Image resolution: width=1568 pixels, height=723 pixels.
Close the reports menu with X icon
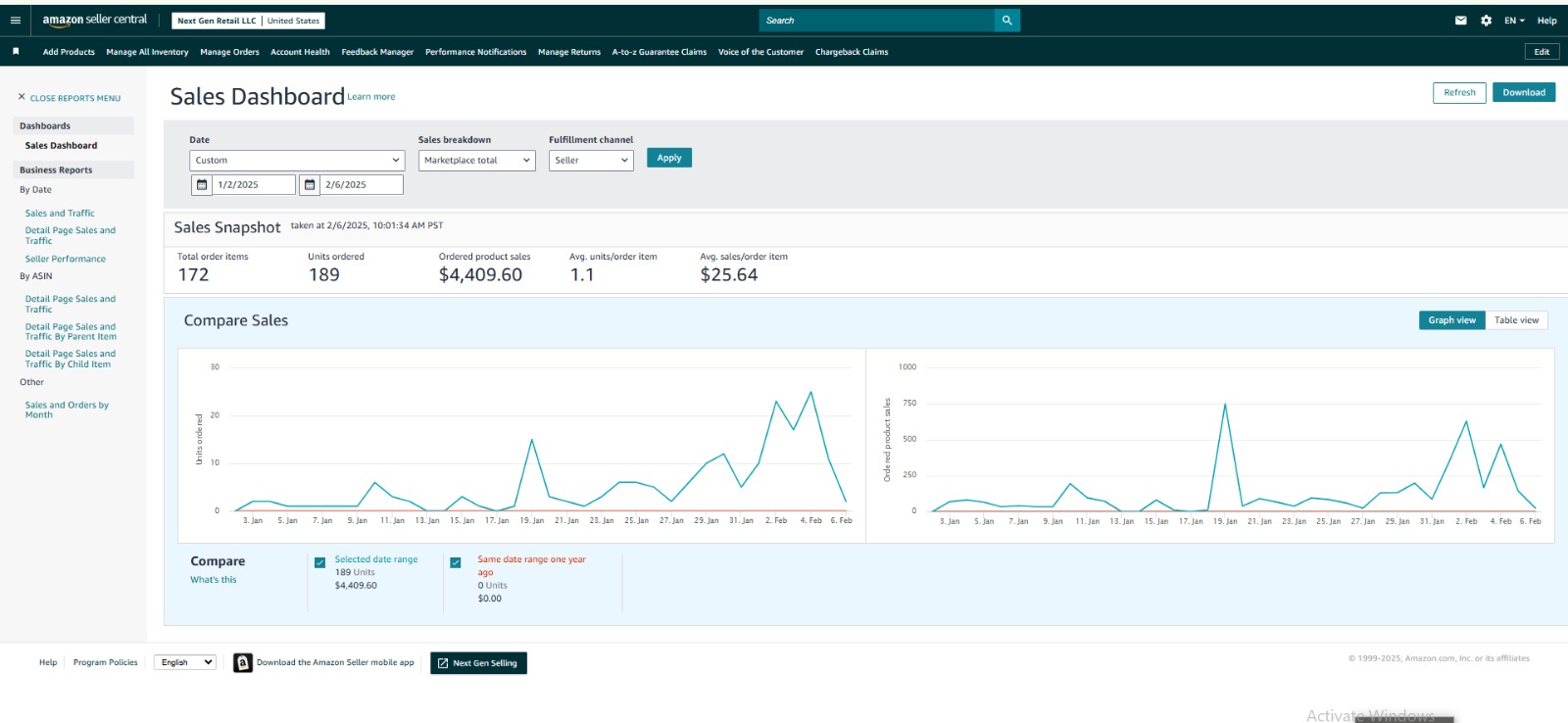(x=22, y=97)
